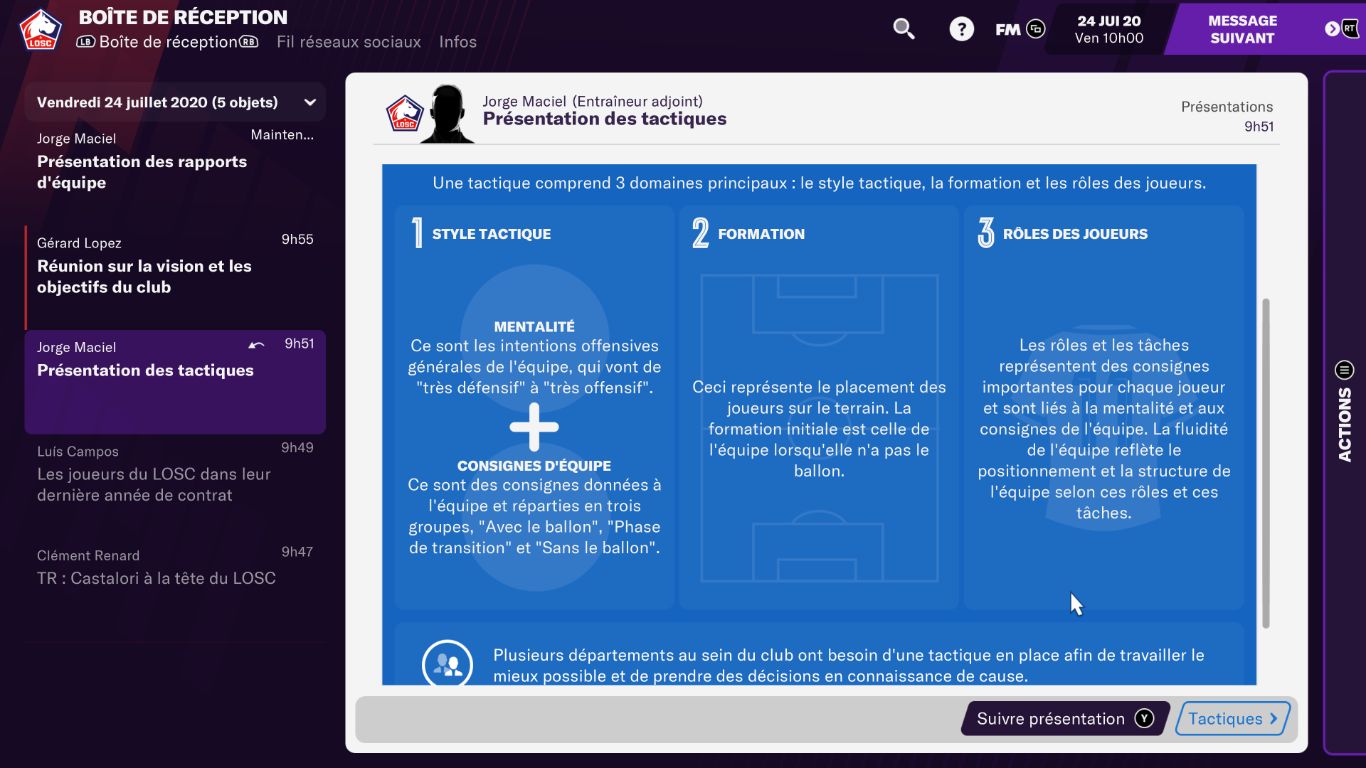
Task: Click the replied arrow icon on Présentation des tactiques
Action: point(257,345)
